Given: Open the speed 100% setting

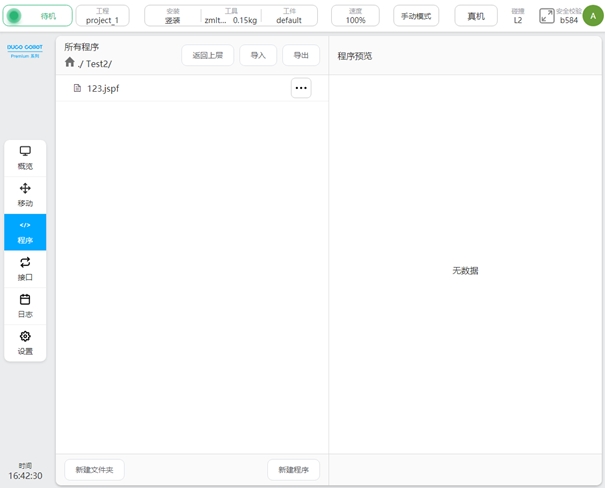Looking at the screenshot, I should (x=356, y=16).
